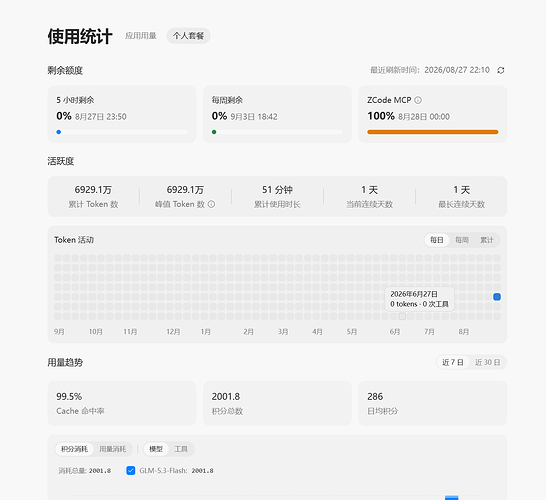Switch Token activity to 每周 view
This screenshot has height=500, width=546.
[x=462, y=240]
